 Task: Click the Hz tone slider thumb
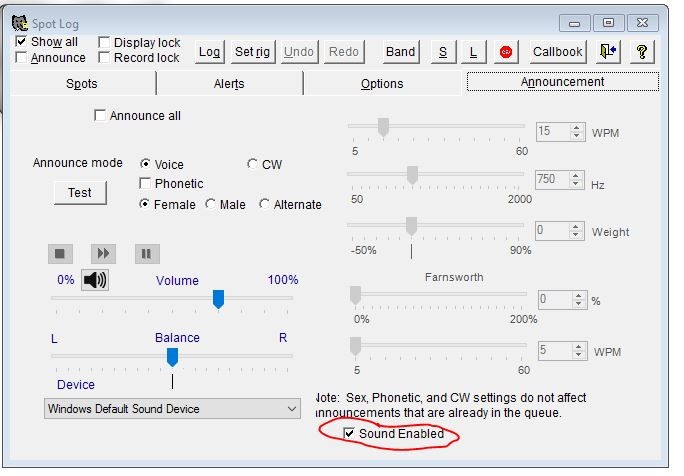click(x=412, y=175)
